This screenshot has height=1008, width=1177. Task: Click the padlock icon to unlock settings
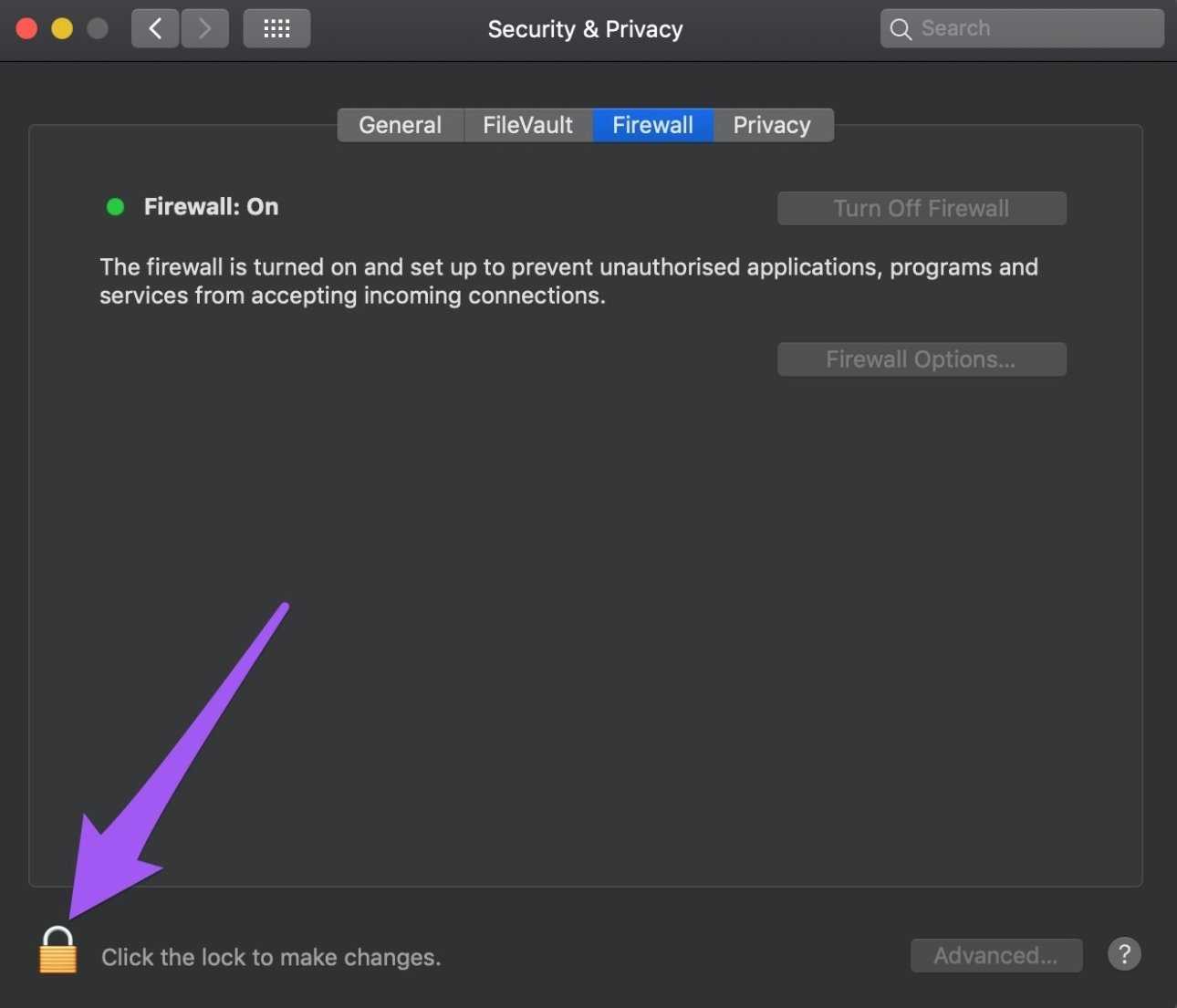pos(57,951)
